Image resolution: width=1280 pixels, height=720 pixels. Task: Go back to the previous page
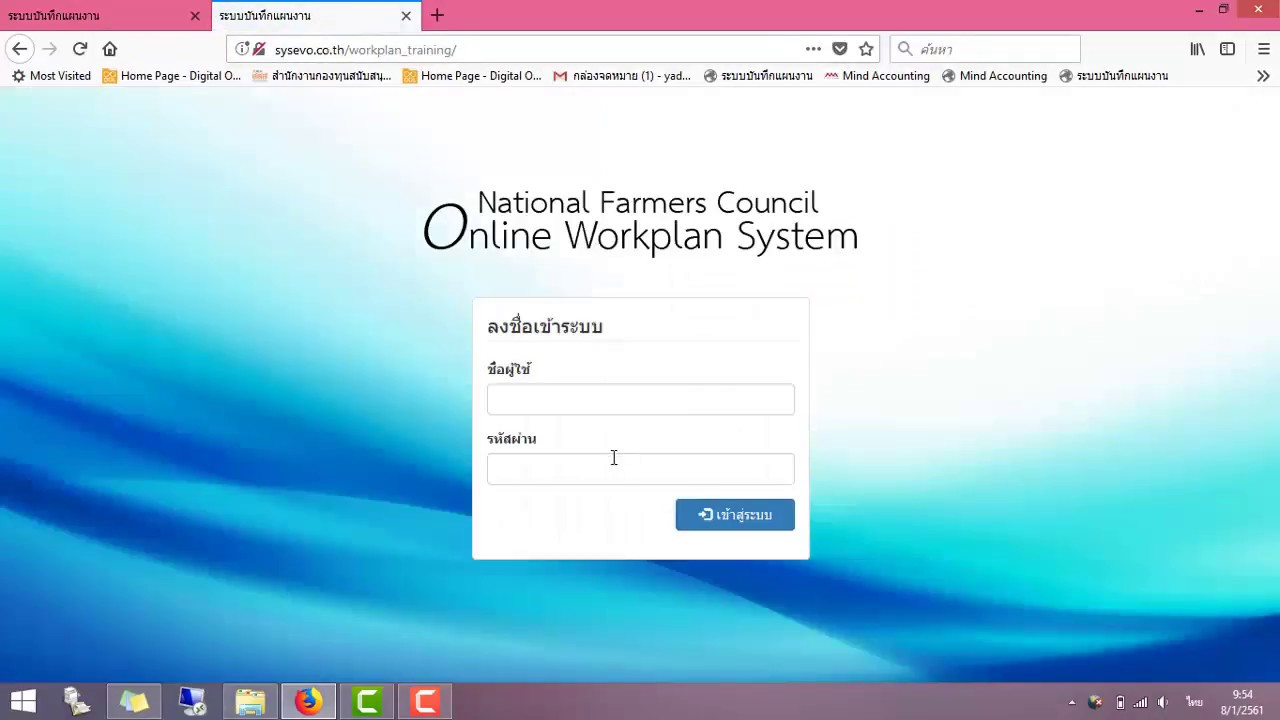point(20,49)
